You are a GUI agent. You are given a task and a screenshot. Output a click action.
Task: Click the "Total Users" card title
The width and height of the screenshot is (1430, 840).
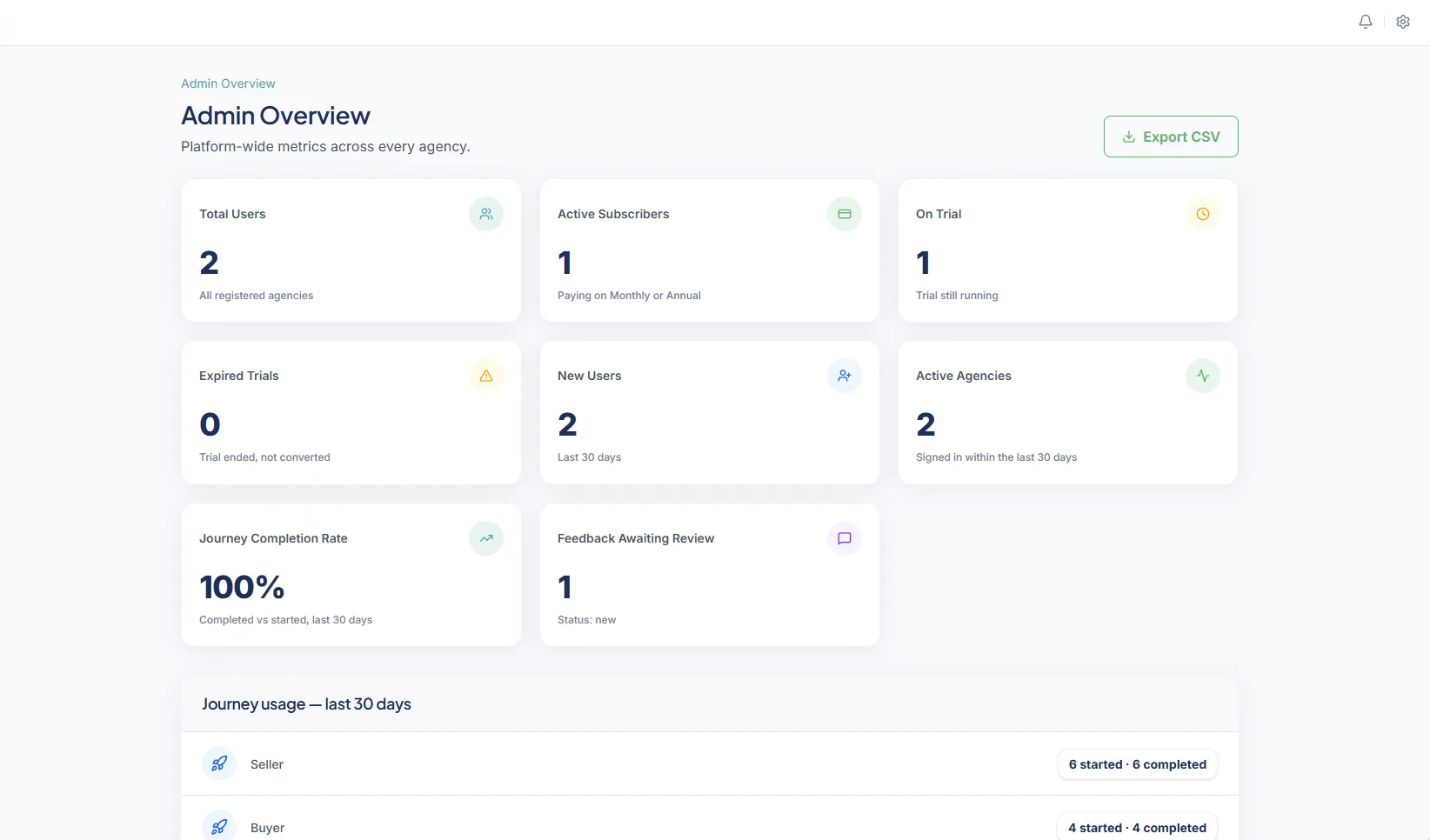pos(232,214)
